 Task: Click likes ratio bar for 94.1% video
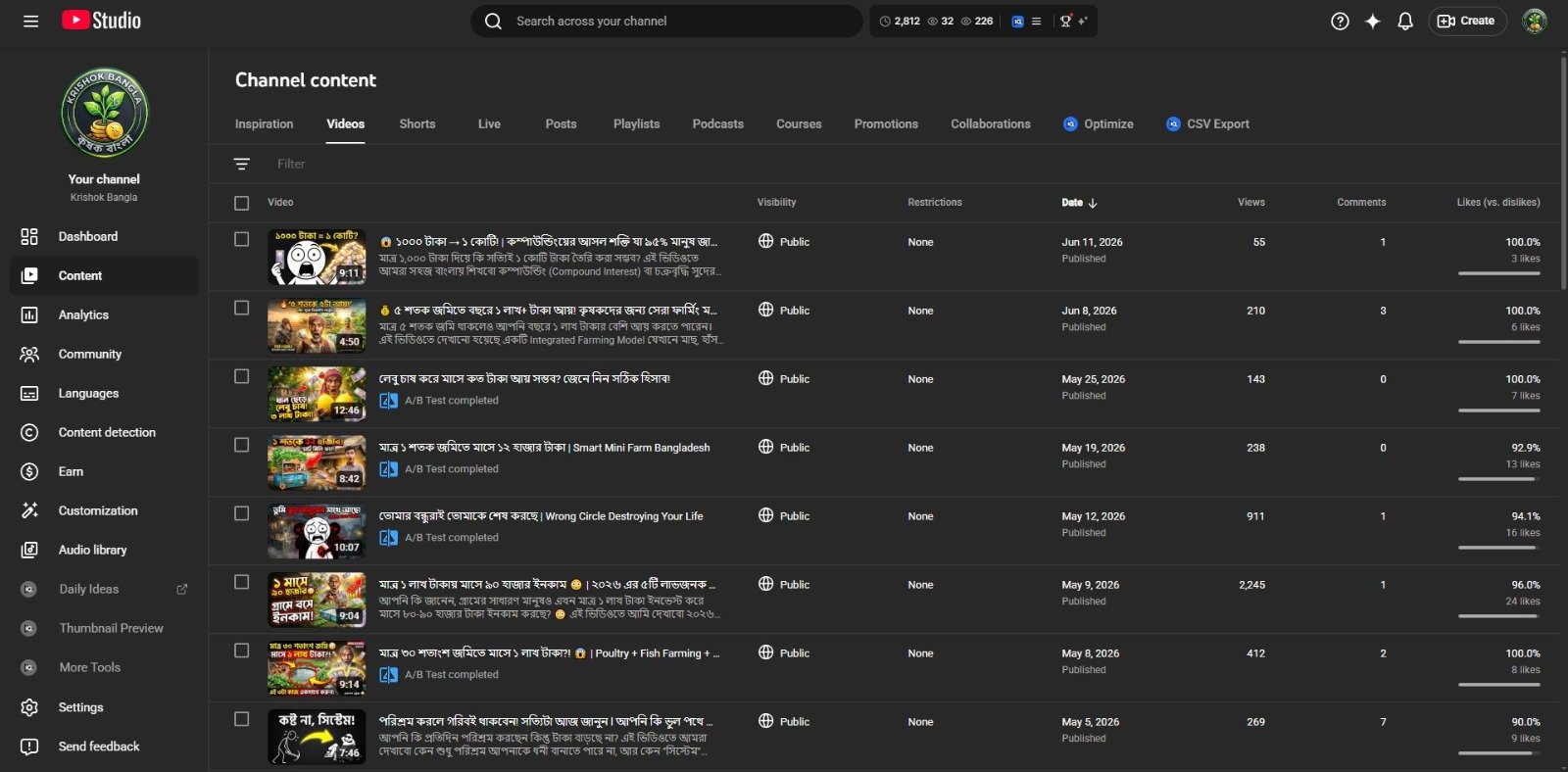[x=1499, y=548]
